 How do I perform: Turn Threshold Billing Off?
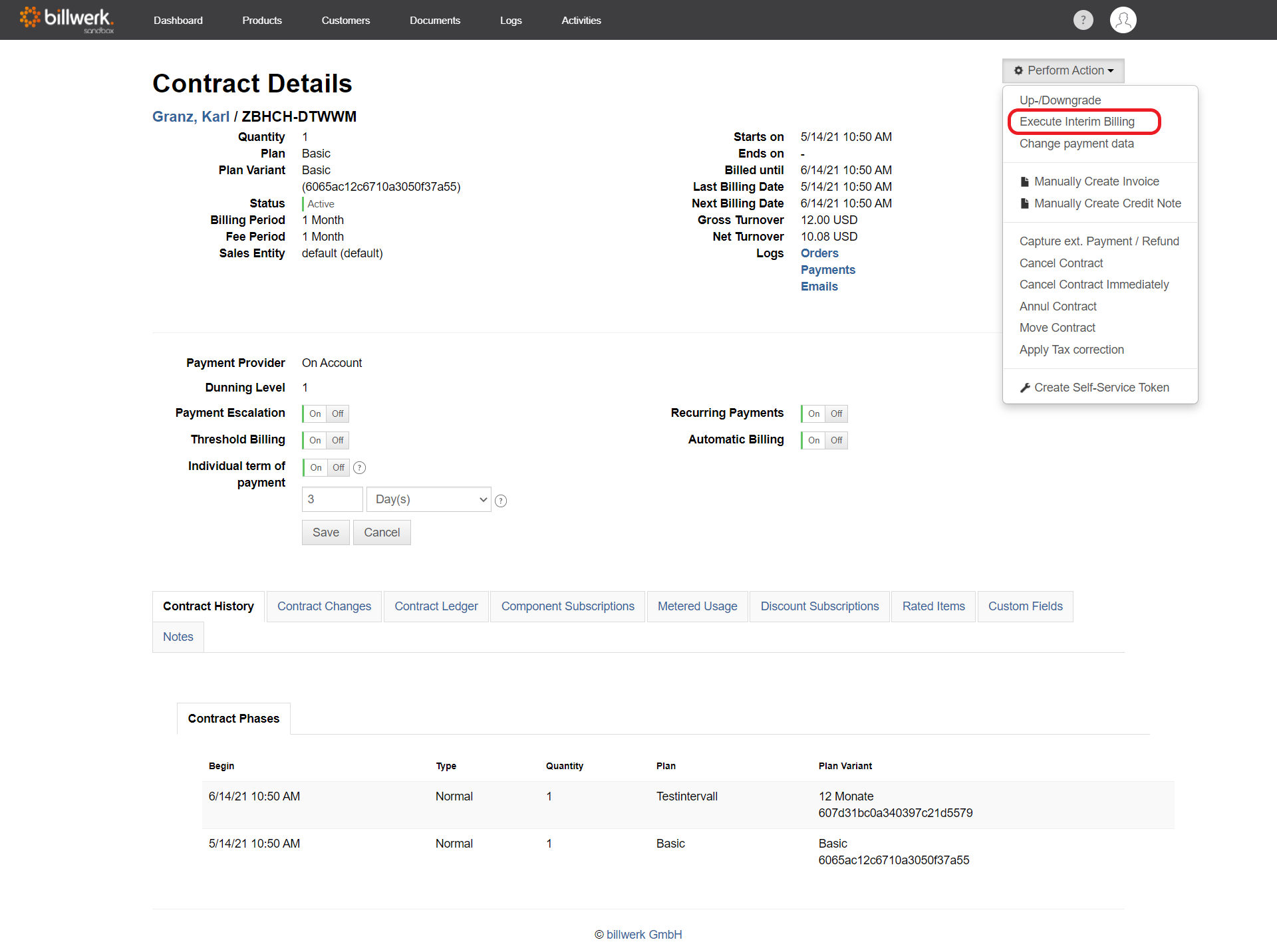pos(338,440)
